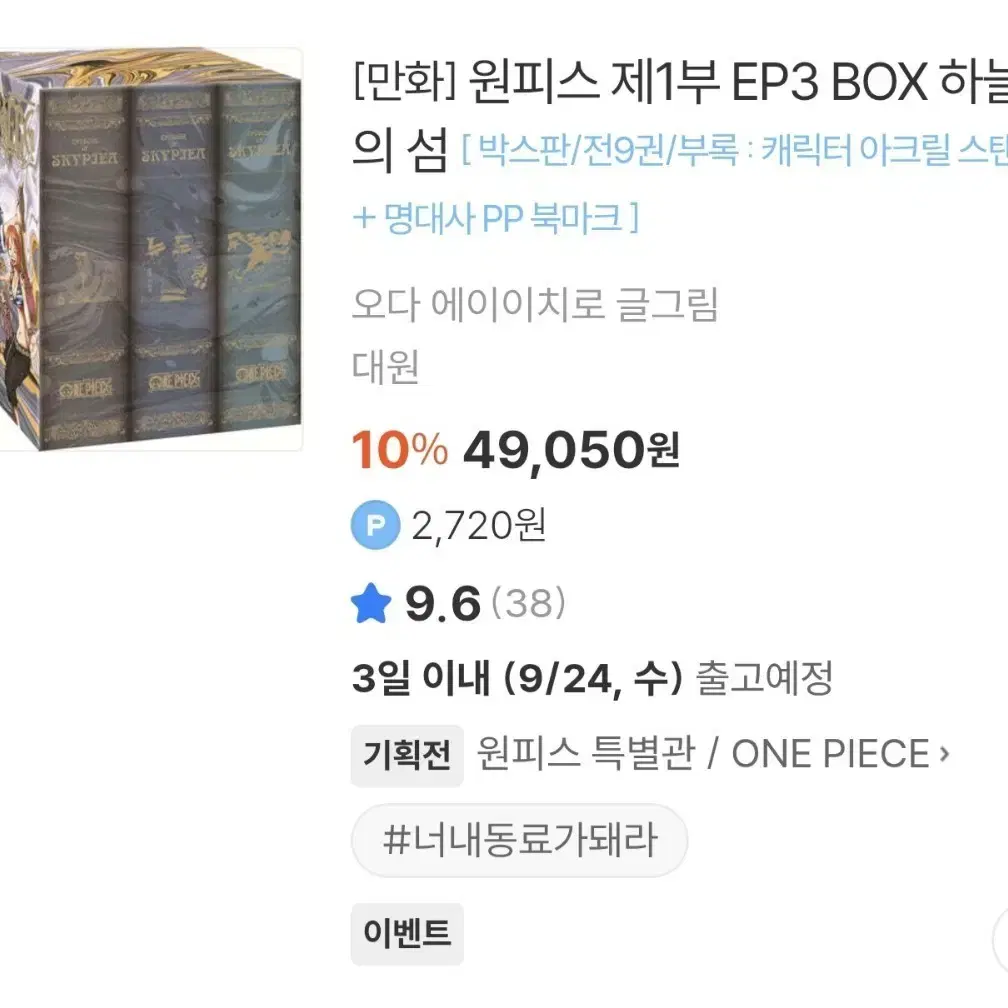Click the 기획전 badge
The width and height of the screenshot is (1008, 1008).
coord(406,754)
